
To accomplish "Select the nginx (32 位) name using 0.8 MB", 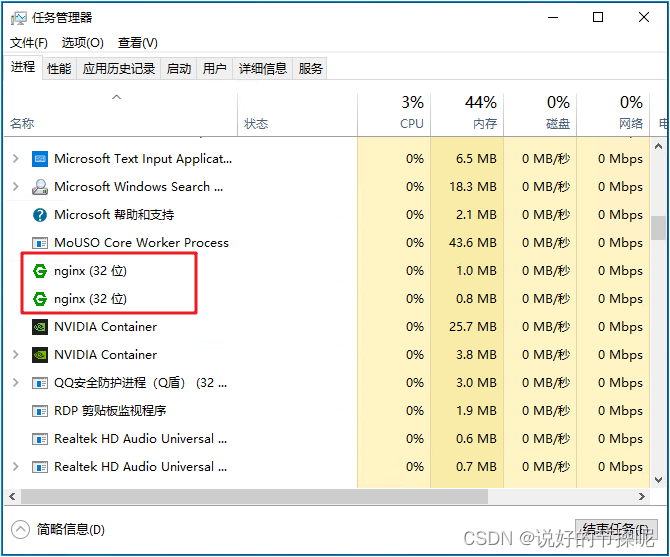I will click(x=91, y=299).
